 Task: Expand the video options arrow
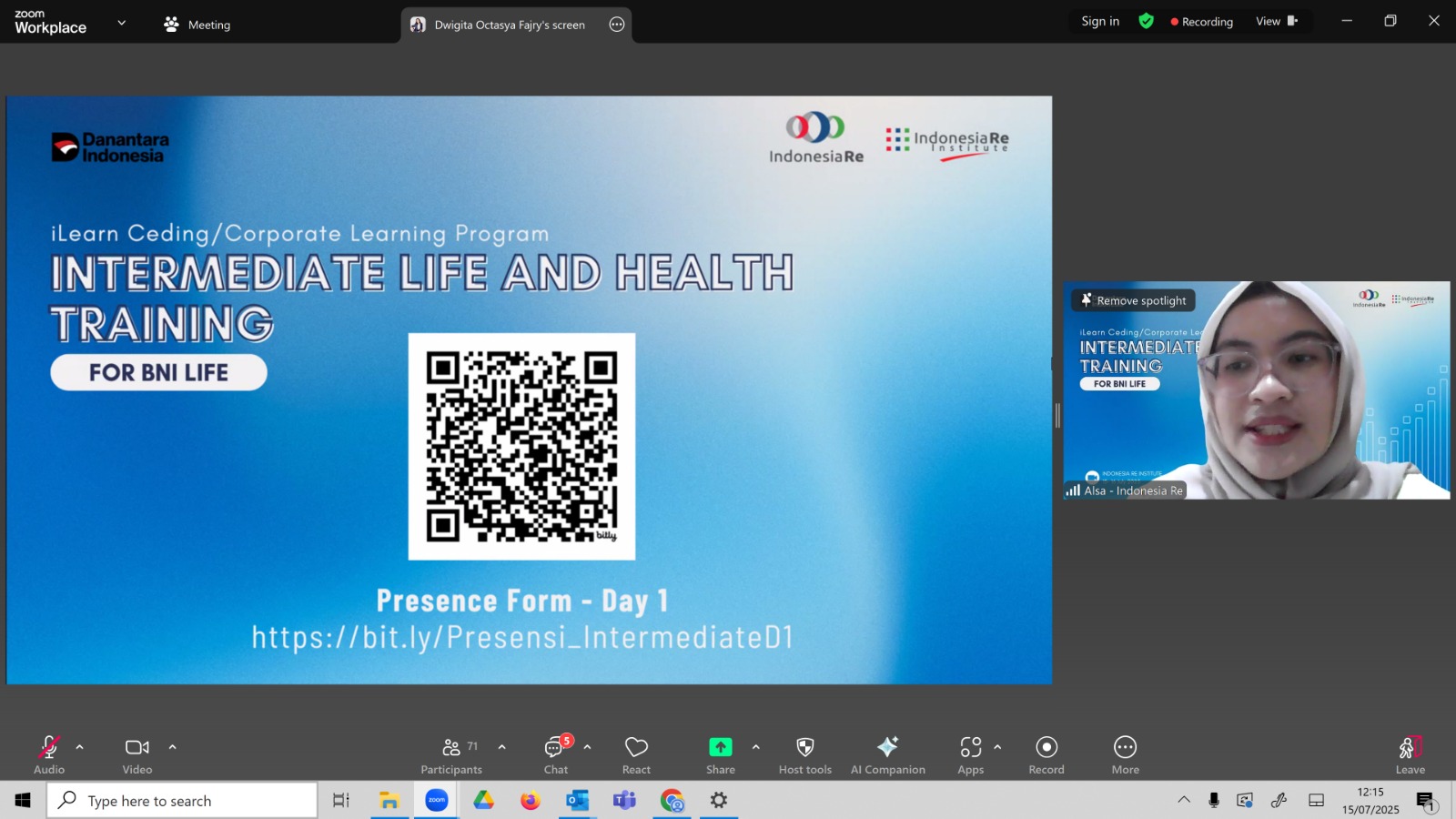(x=172, y=747)
